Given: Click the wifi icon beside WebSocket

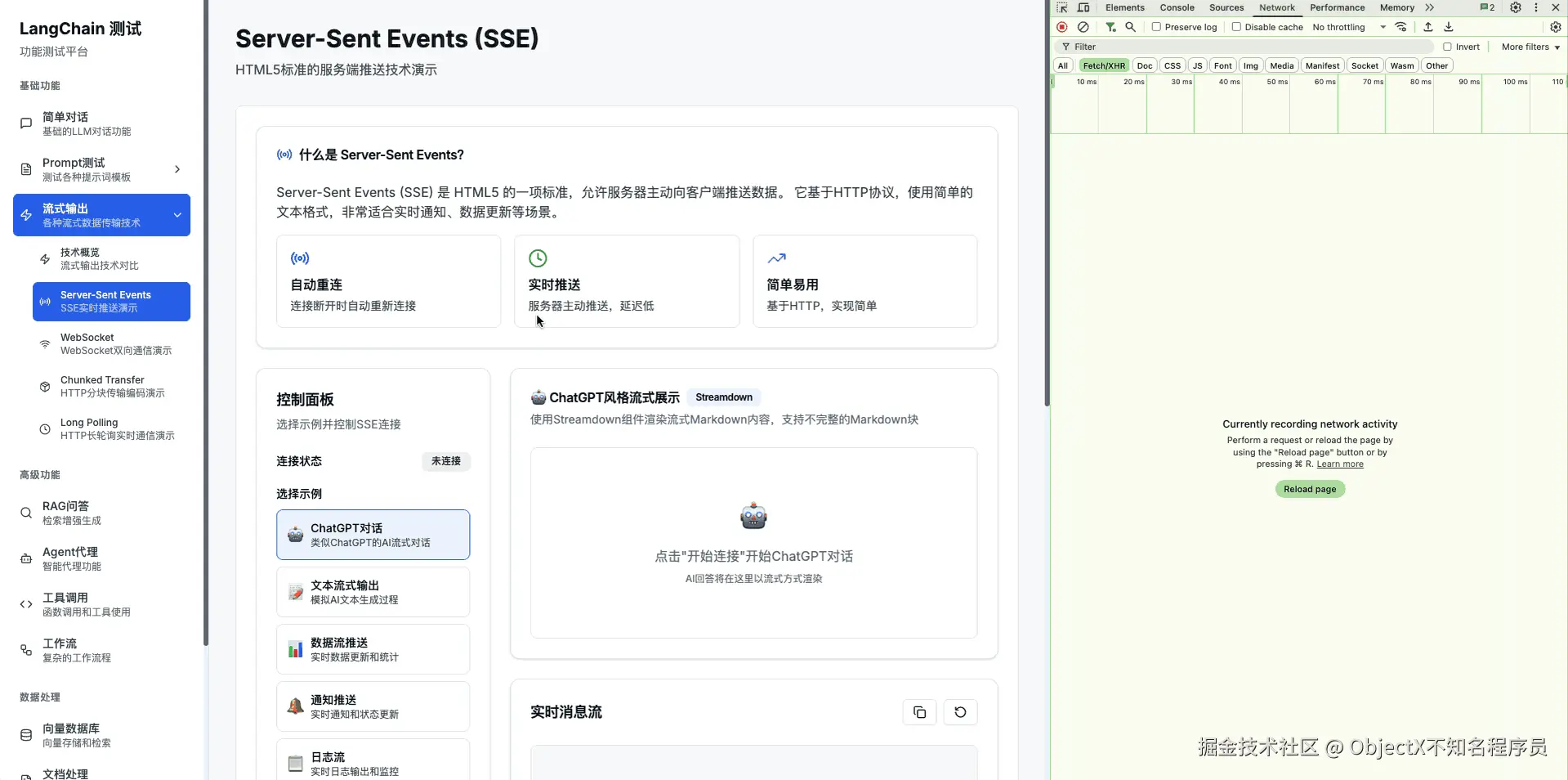Looking at the screenshot, I should pos(45,344).
